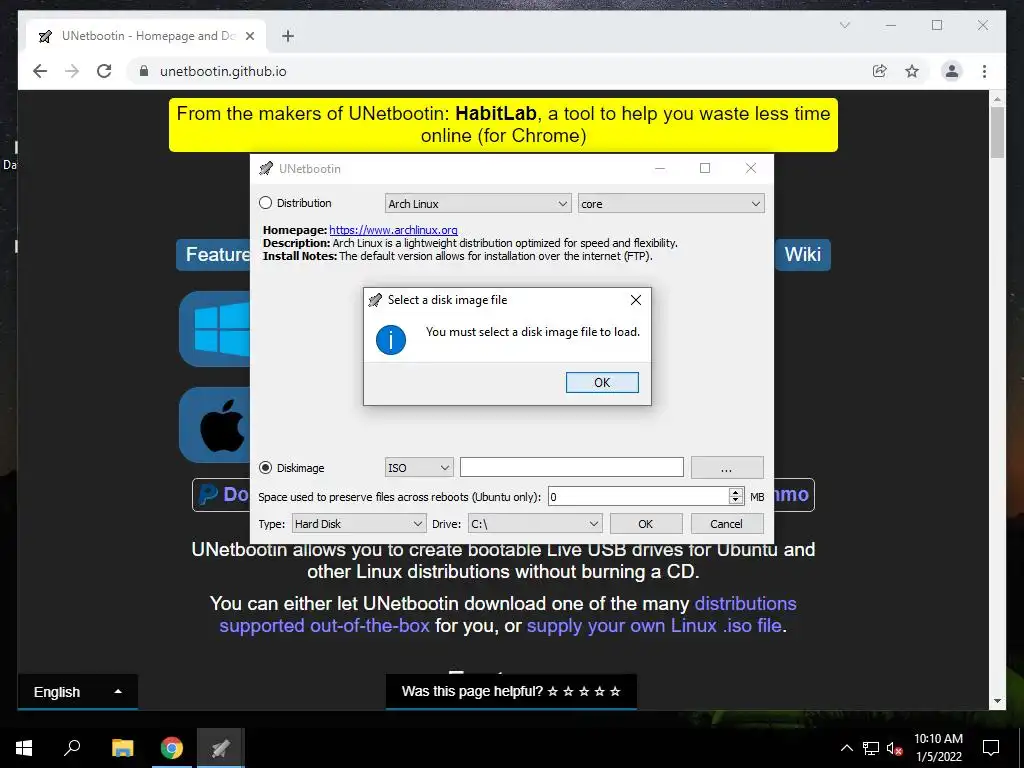Open the Wiki tab on webpage
The image size is (1024, 768).
[x=802, y=255]
